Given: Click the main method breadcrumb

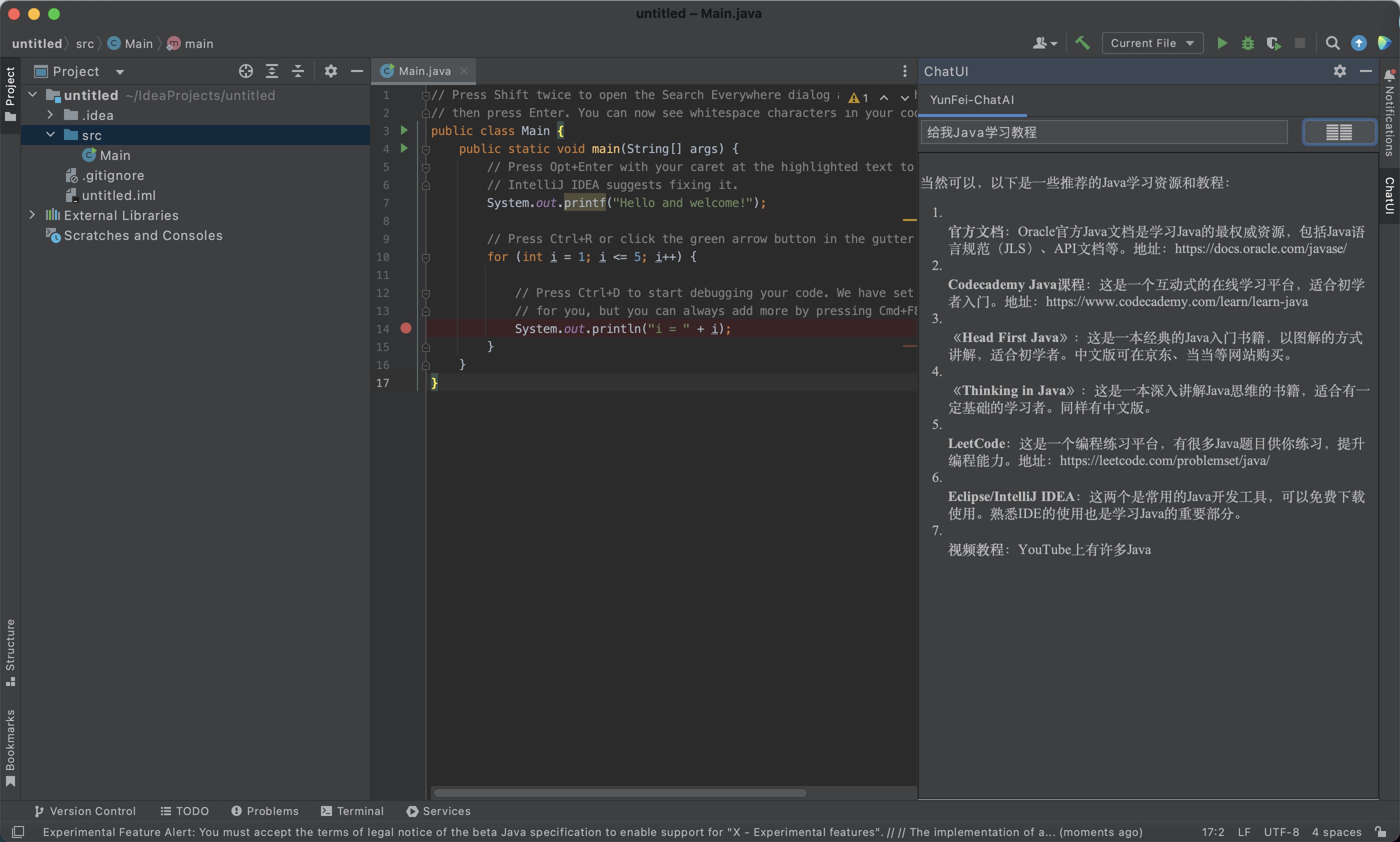Looking at the screenshot, I should [190, 43].
